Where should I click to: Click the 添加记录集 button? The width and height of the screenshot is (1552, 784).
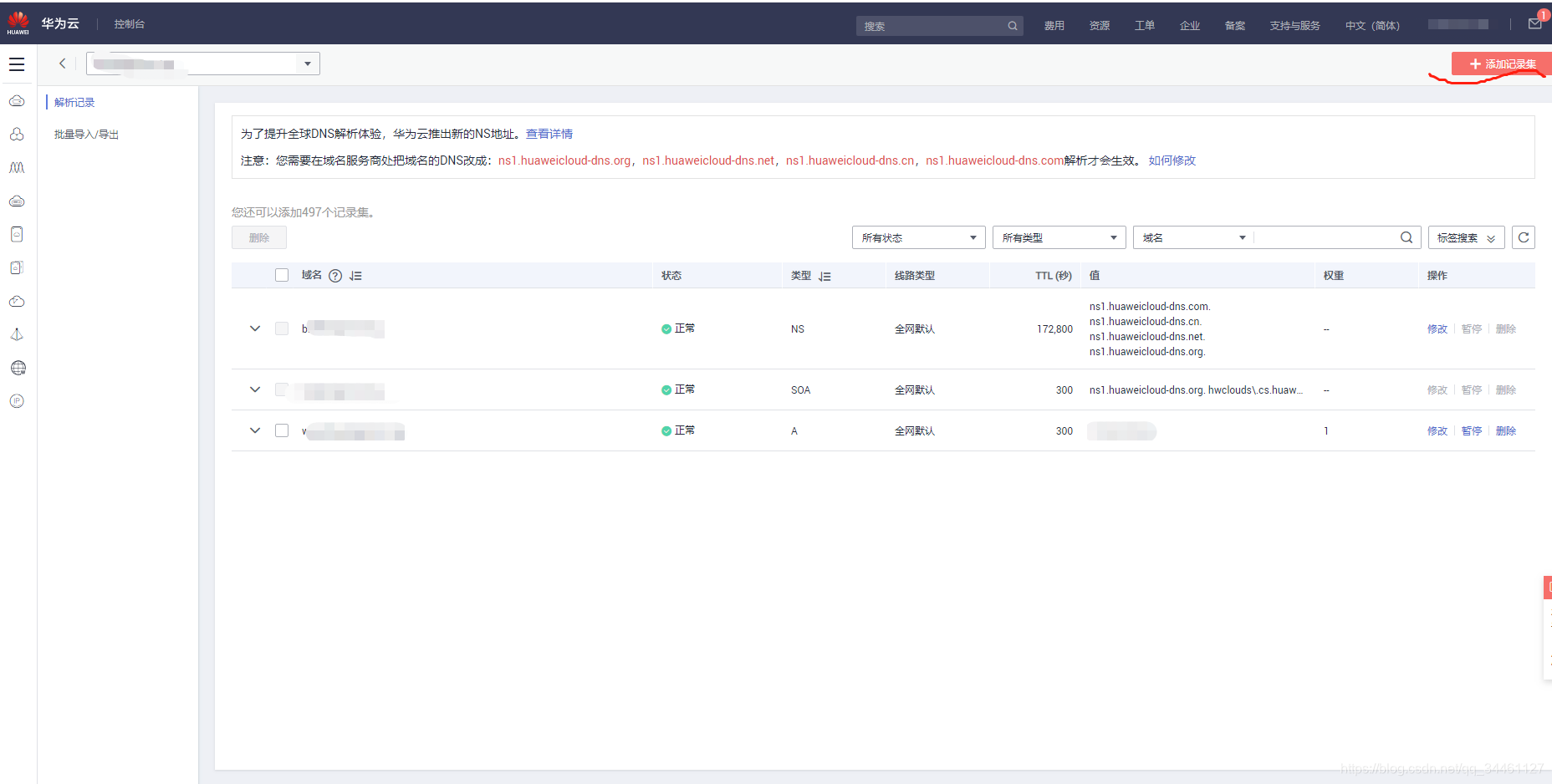click(x=1502, y=64)
